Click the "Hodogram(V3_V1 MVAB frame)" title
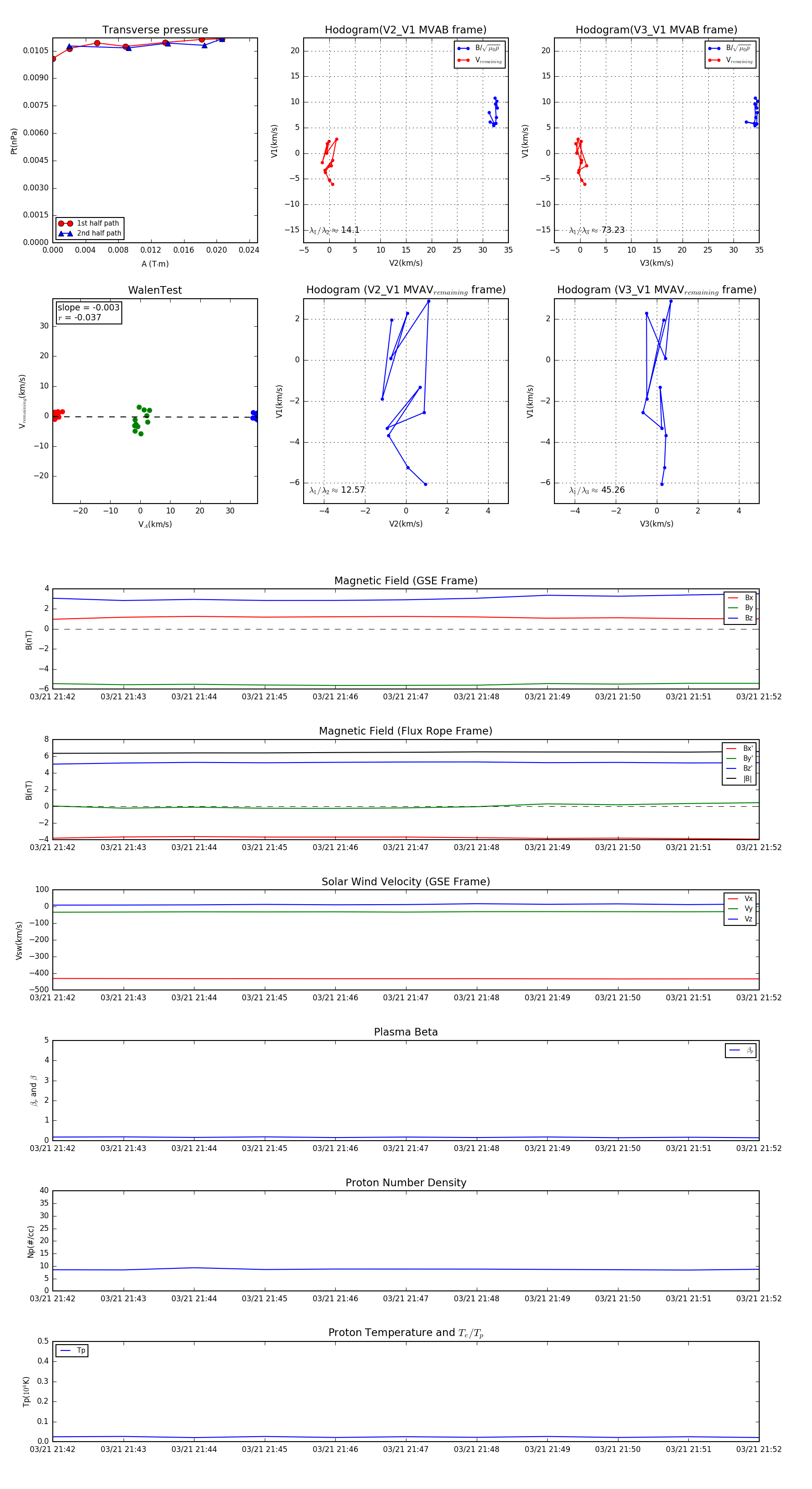Screen dimensions: 812x1489 tap(656, 30)
